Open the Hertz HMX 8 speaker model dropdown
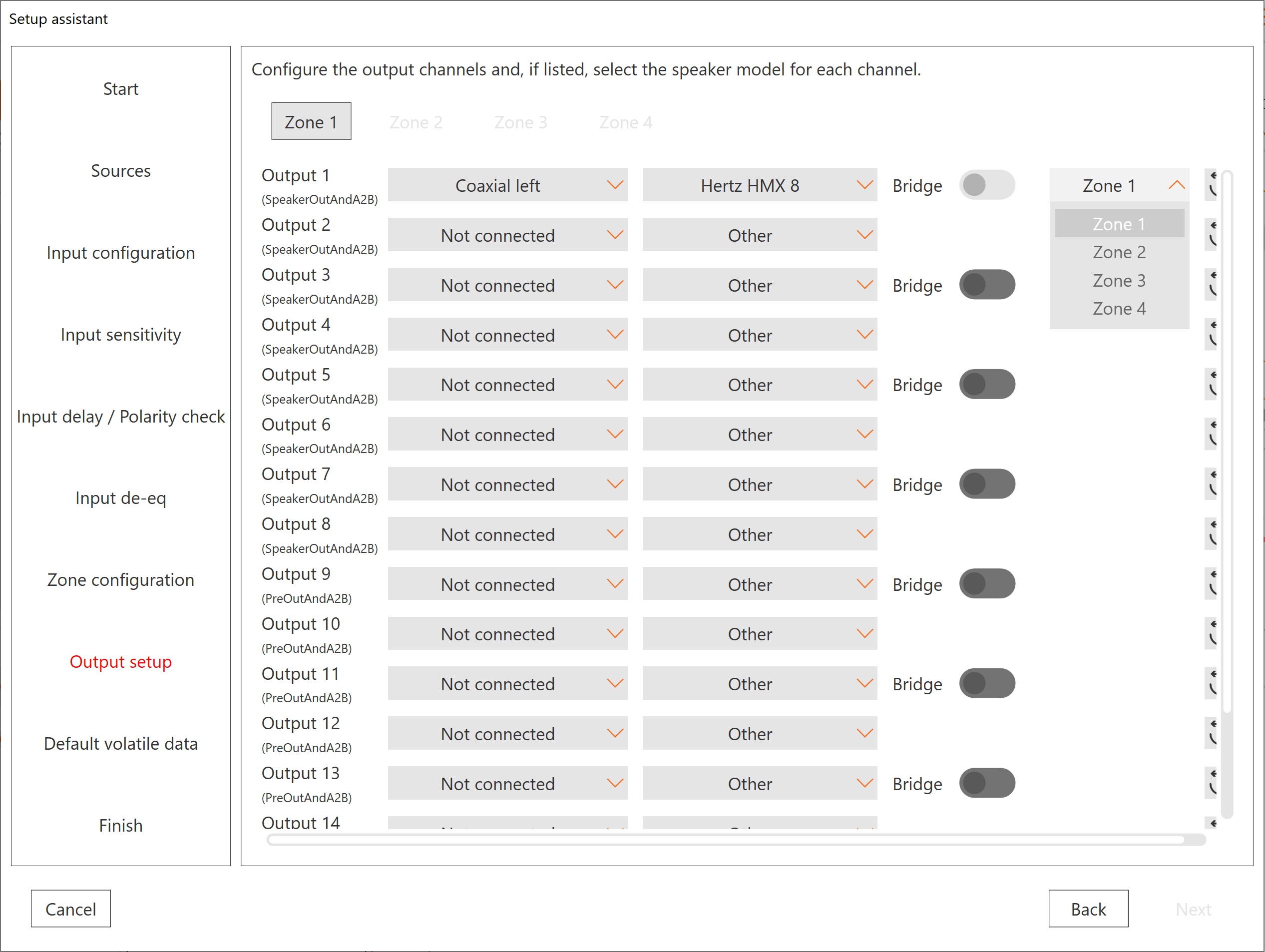Viewport: 1265px width, 952px height. (x=759, y=185)
